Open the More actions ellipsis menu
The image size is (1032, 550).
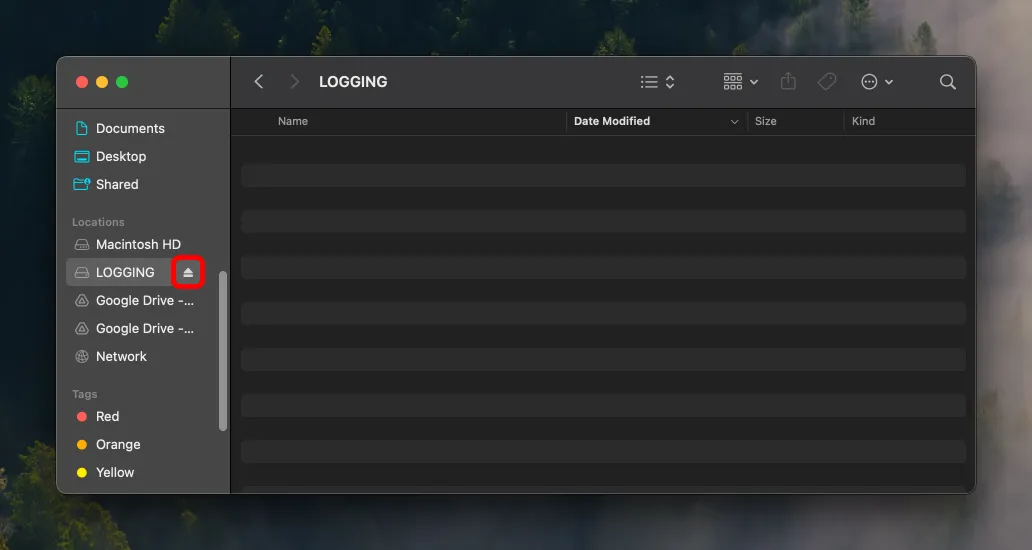point(877,82)
